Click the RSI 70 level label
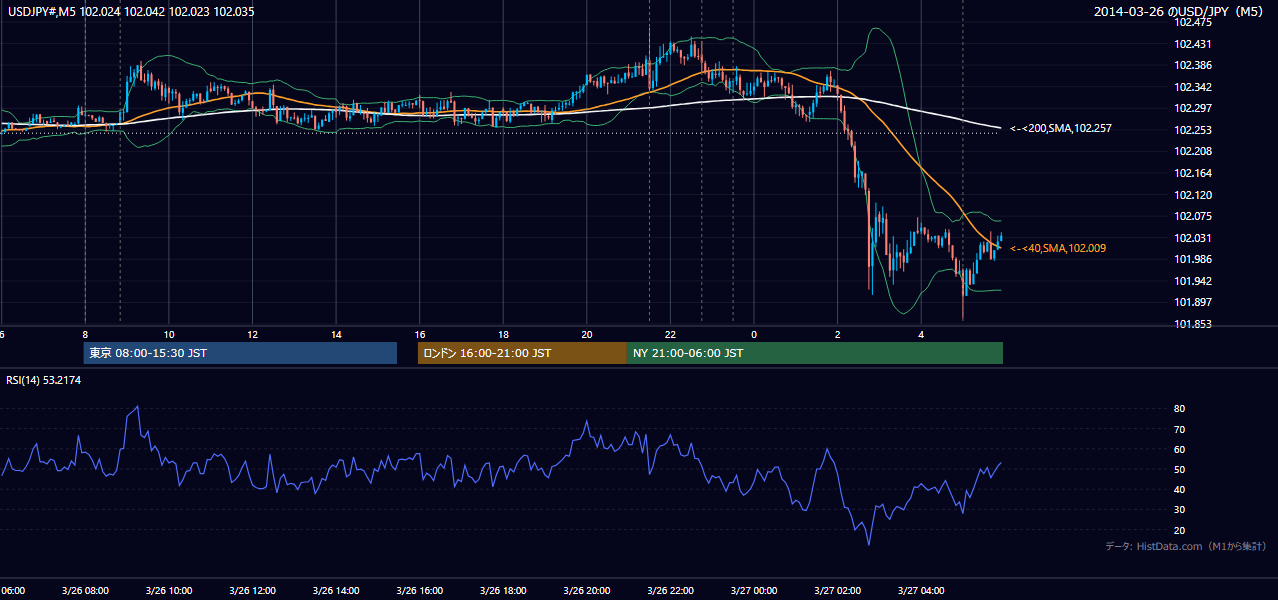The height and width of the screenshot is (600, 1278). tap(1180, 429)
